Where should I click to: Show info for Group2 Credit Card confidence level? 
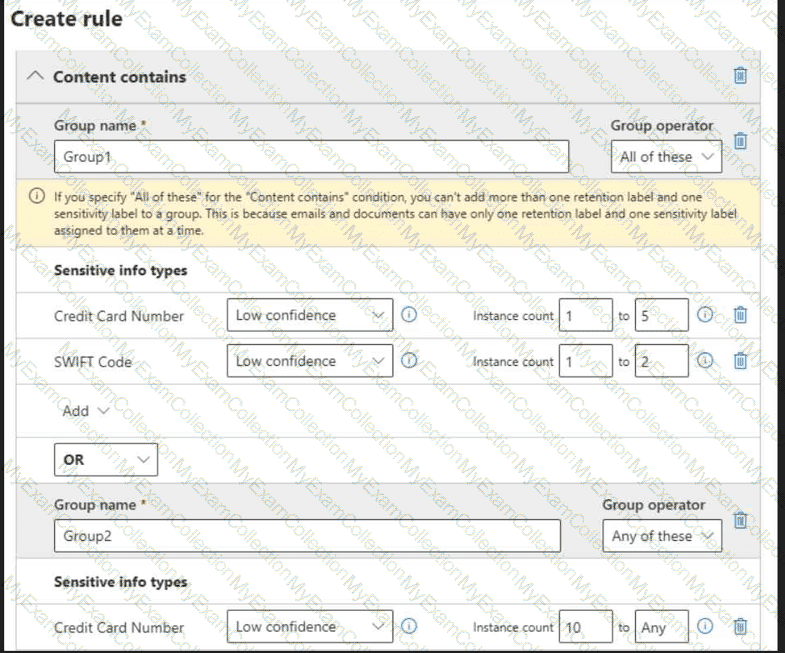(408, 627)
